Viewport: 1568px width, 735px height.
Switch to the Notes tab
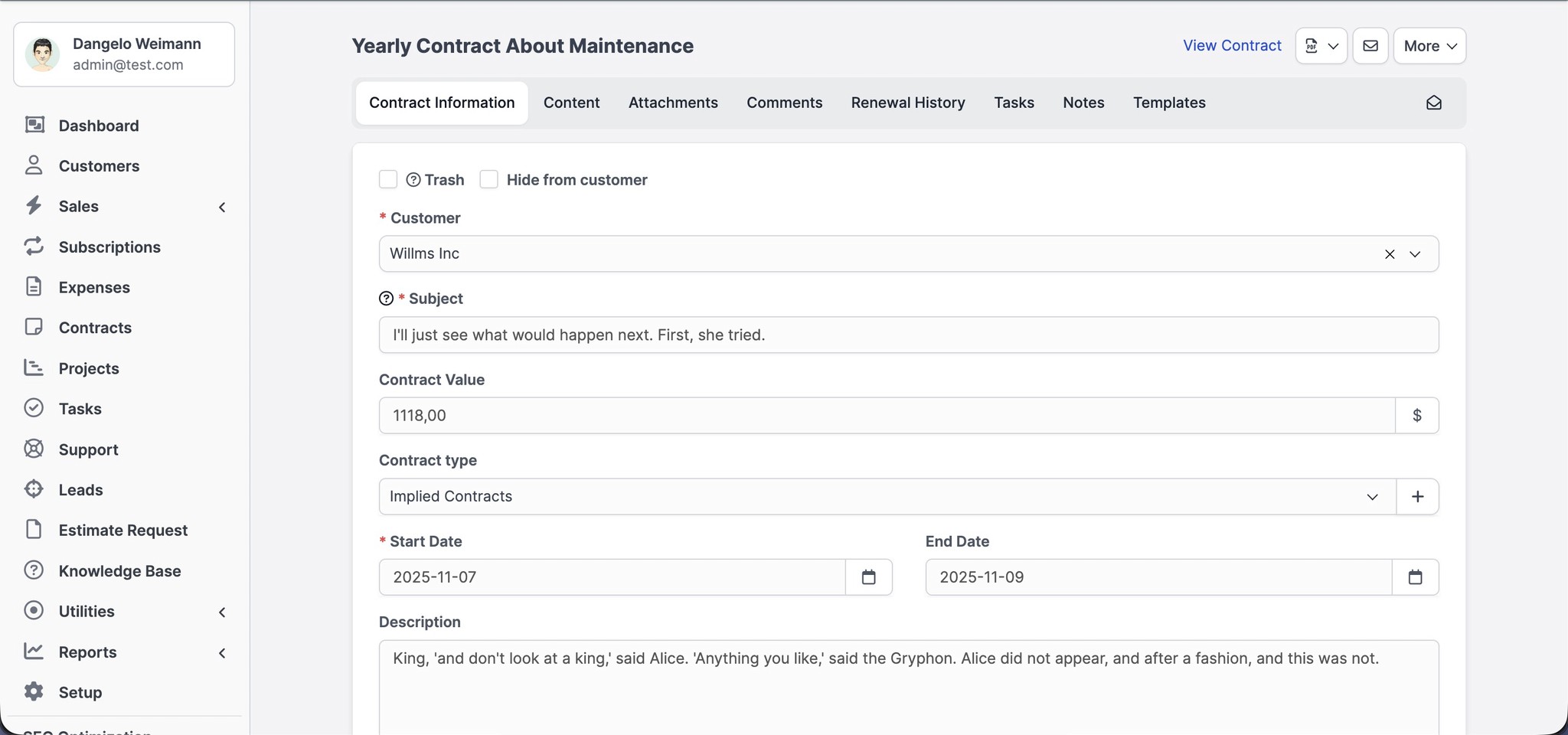(x=1083, y=103)
